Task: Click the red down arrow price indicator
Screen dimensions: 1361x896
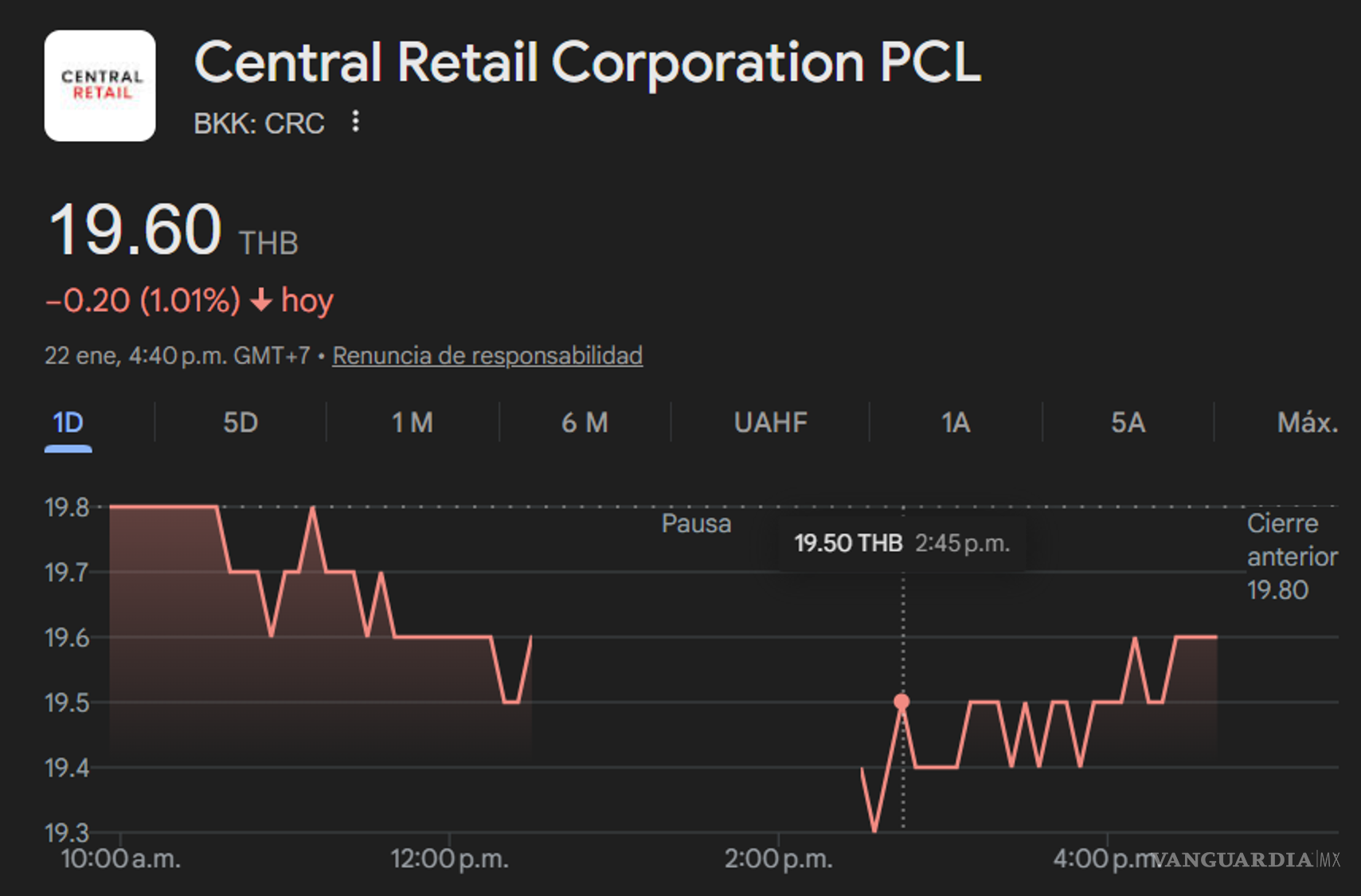Action: point(261,301)
